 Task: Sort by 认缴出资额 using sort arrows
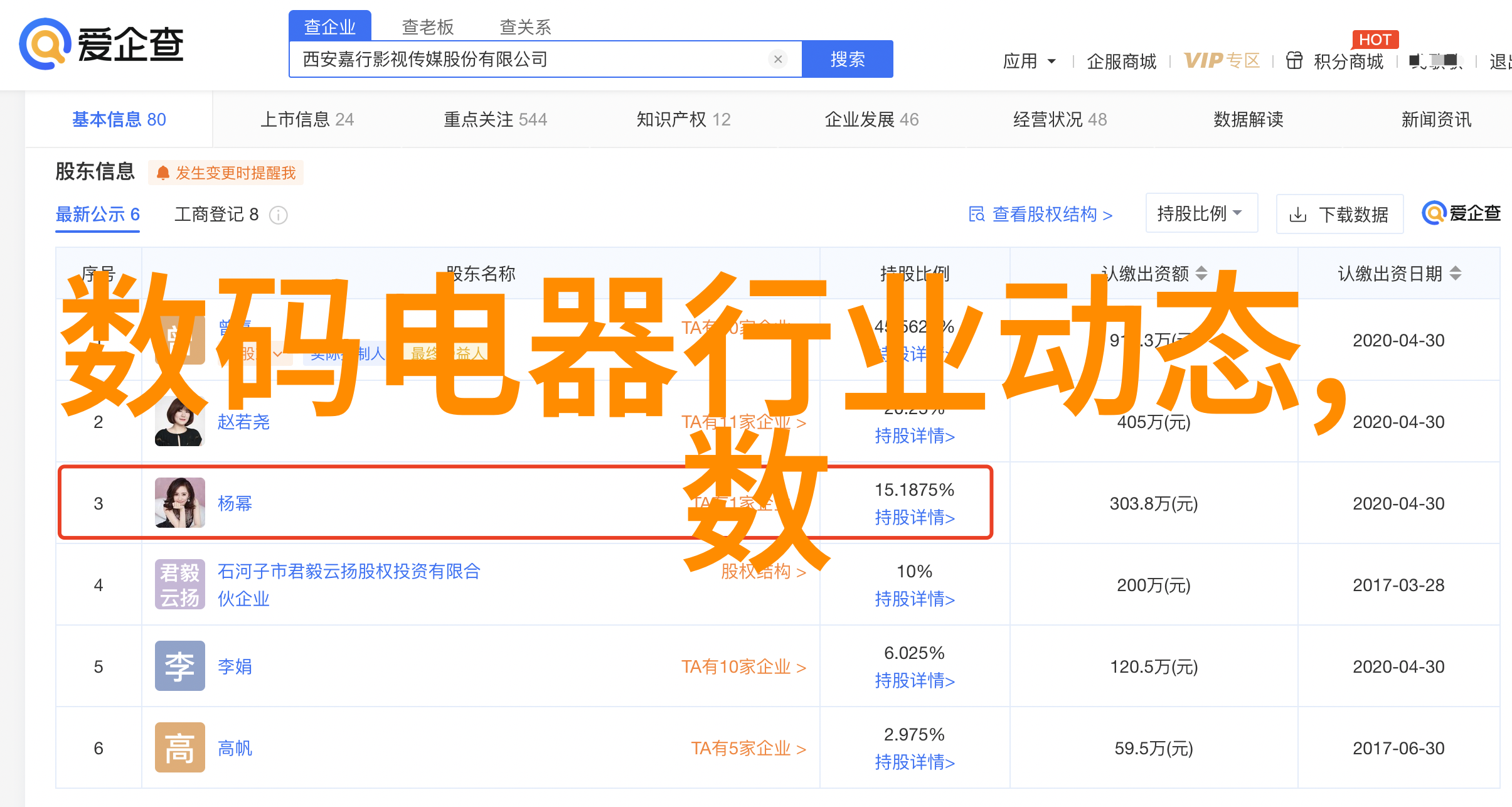point(1201,273)
